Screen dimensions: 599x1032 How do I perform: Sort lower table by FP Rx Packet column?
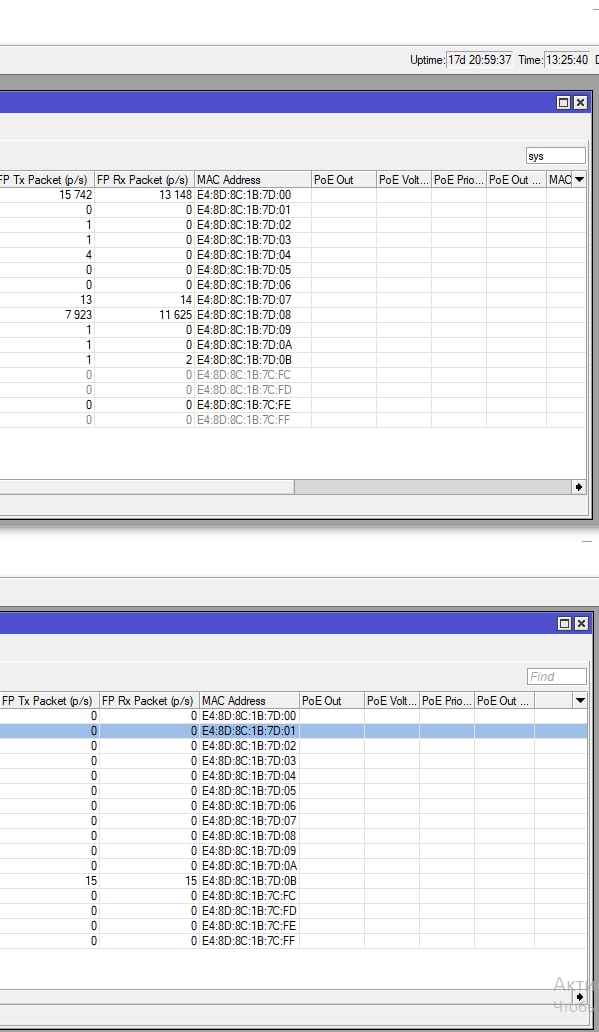149,700
